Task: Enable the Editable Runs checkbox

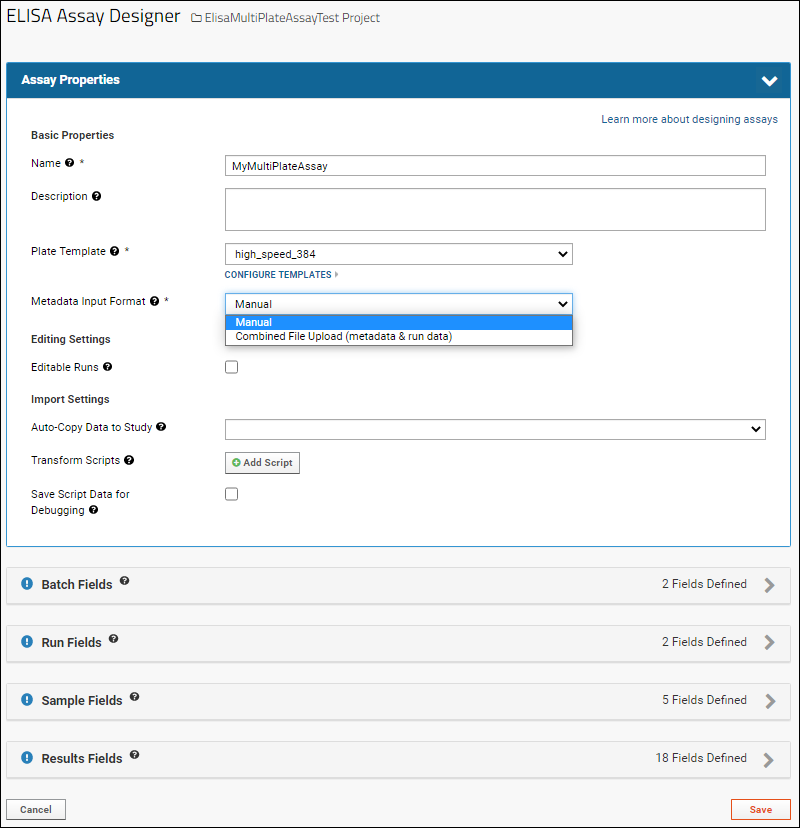Action: [x=231, y=367]
